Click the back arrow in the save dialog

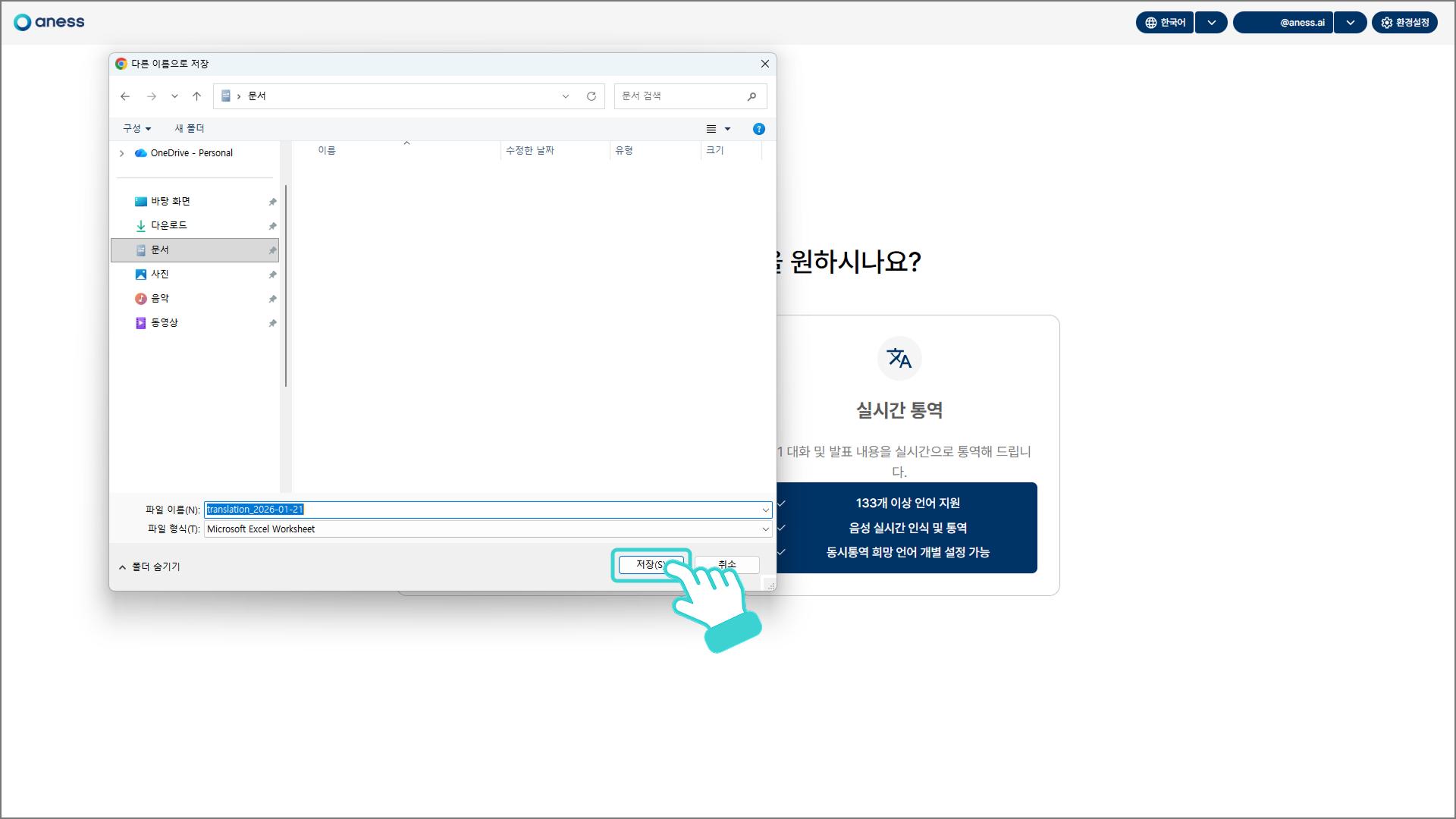[125, 96]
